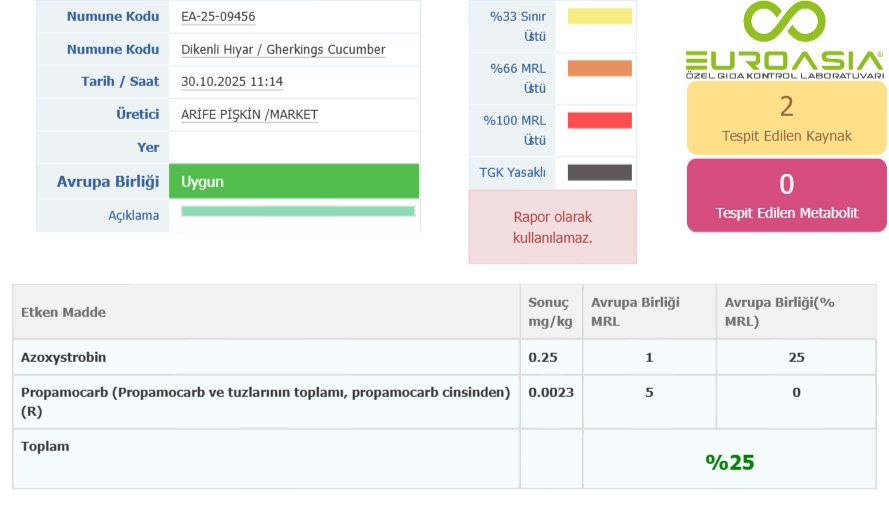Viewport: 889px width, 509px height.
Task: Click the Dikenli Hıyar product name field
Action: [283, 50]
